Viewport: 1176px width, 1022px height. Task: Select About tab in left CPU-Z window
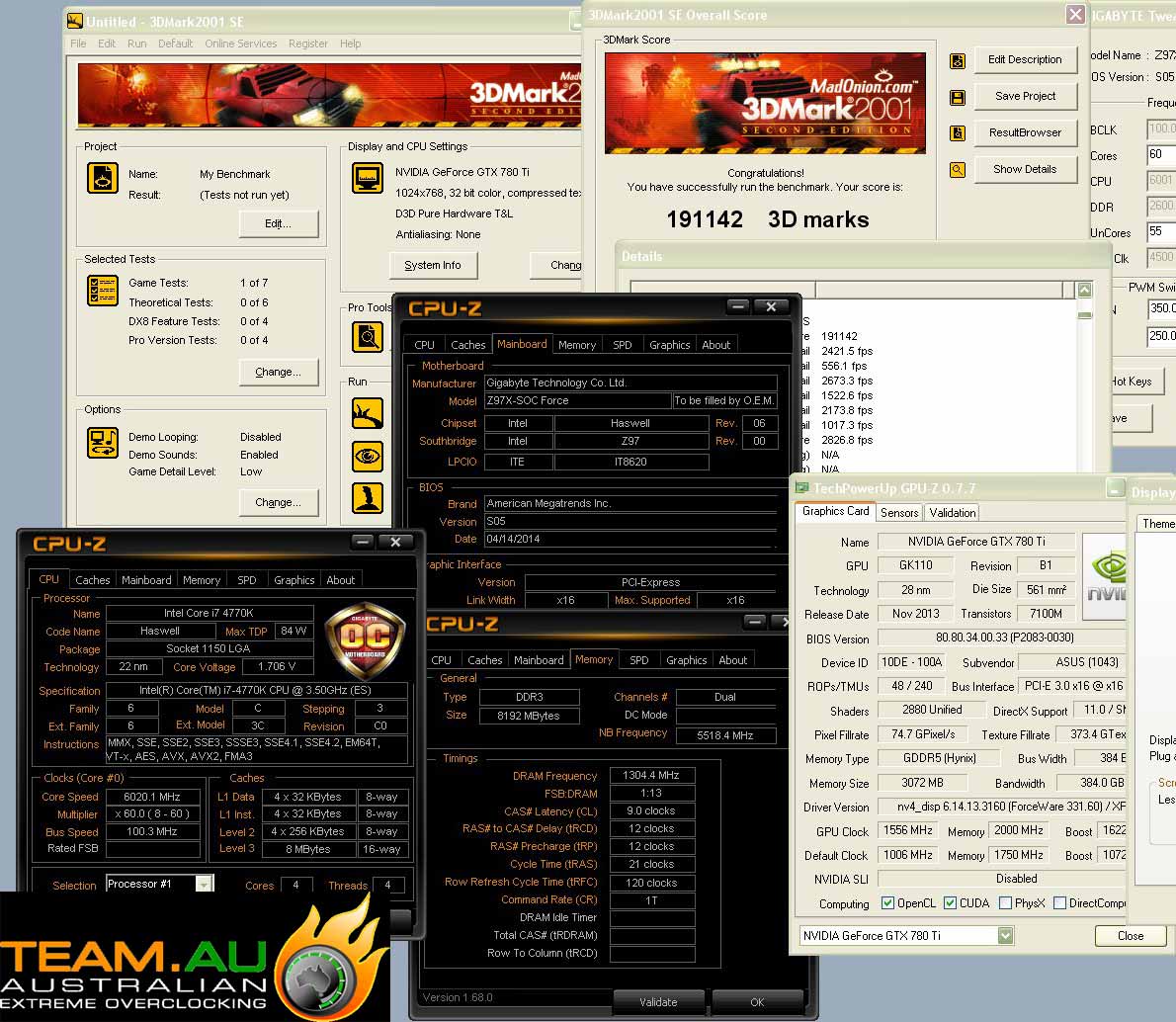[341, 580]
